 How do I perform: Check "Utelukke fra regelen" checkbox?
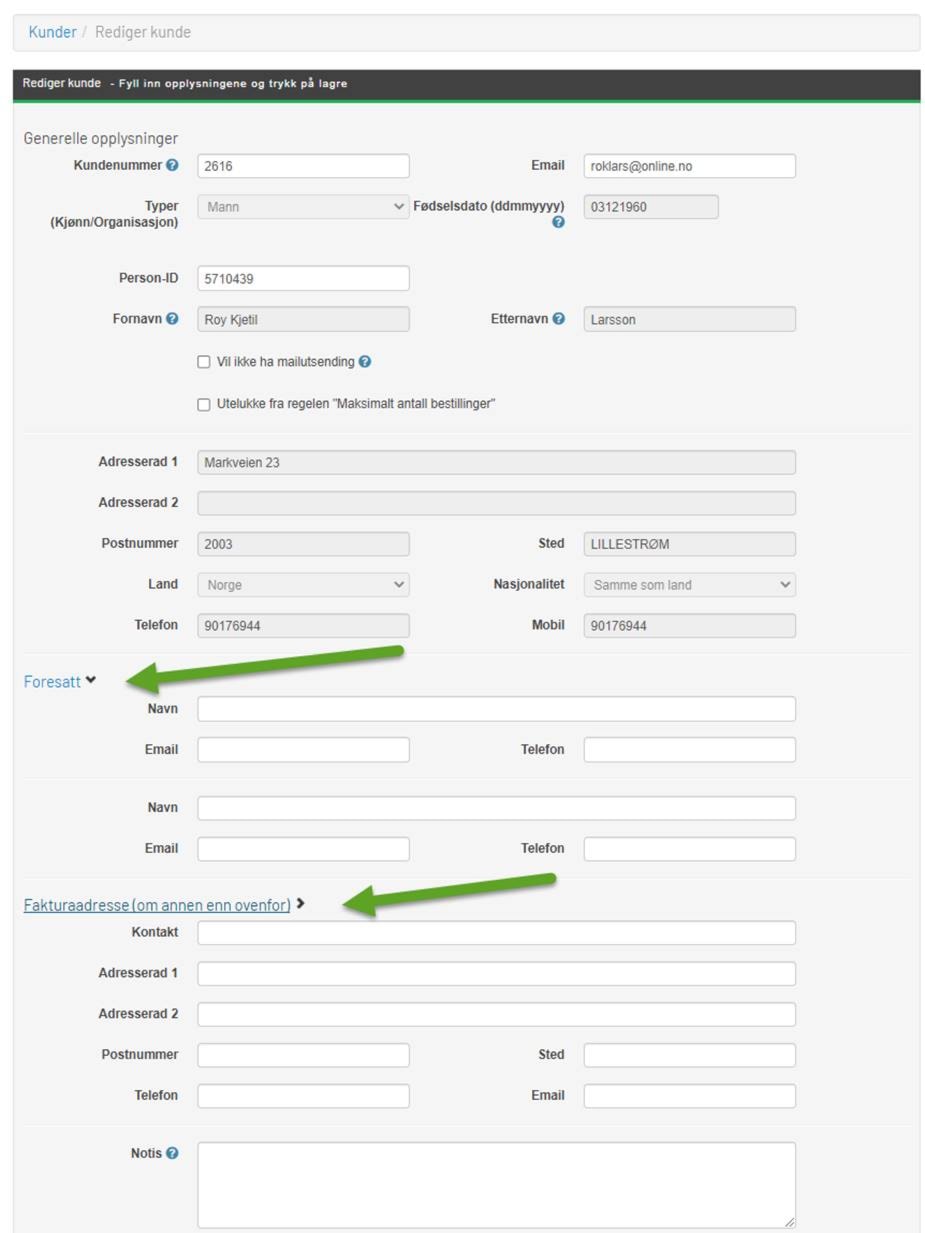[x=204, y=405]
